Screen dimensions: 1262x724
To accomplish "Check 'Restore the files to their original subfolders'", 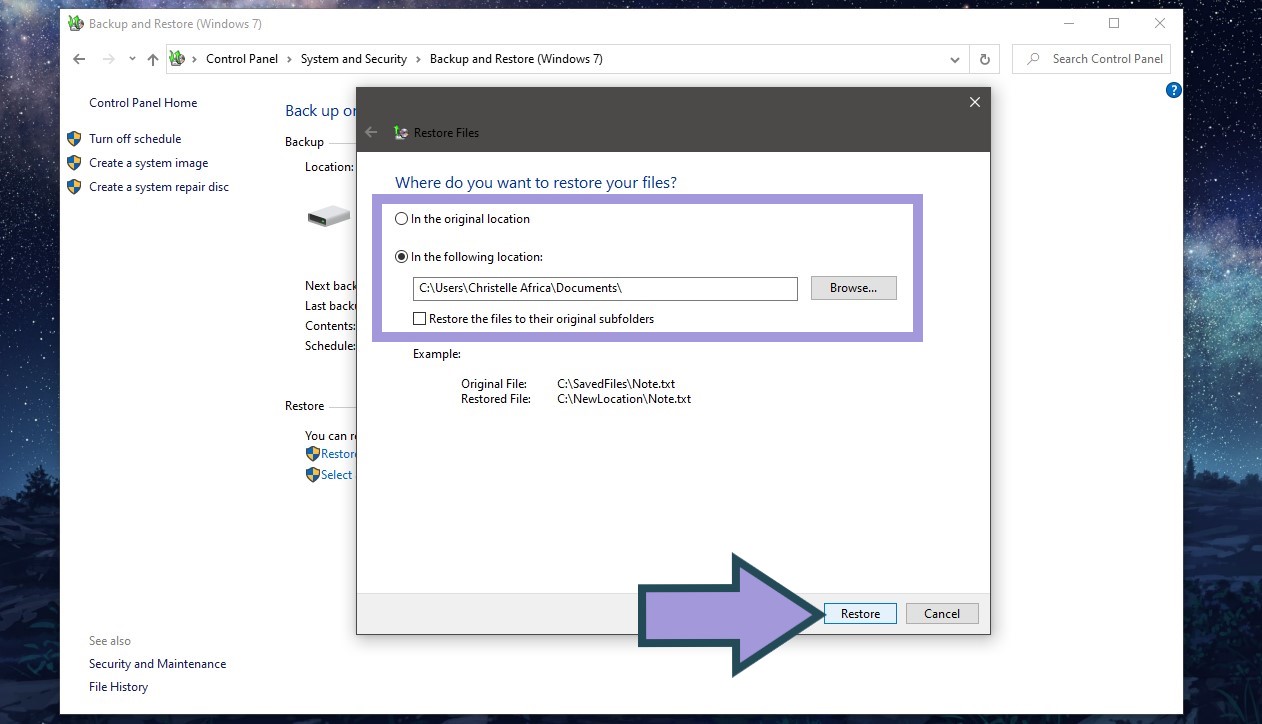I will point(420,319).
